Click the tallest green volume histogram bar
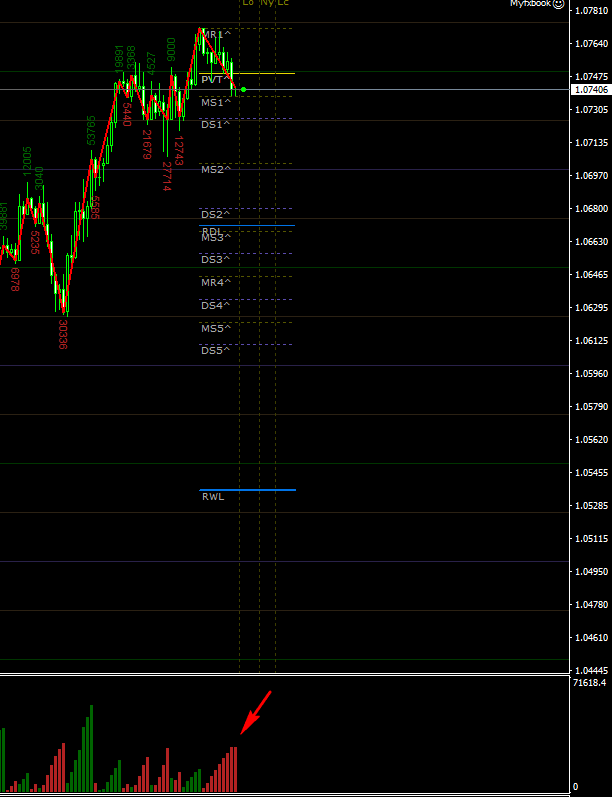This screenshot has height=797, width=612. pos(91,748)
